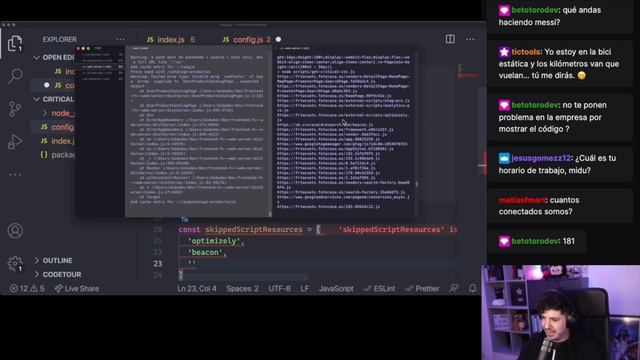This screenshot has width=640, height=360.
Task: Open editor more actions menu
Action: tap(470, 39)
